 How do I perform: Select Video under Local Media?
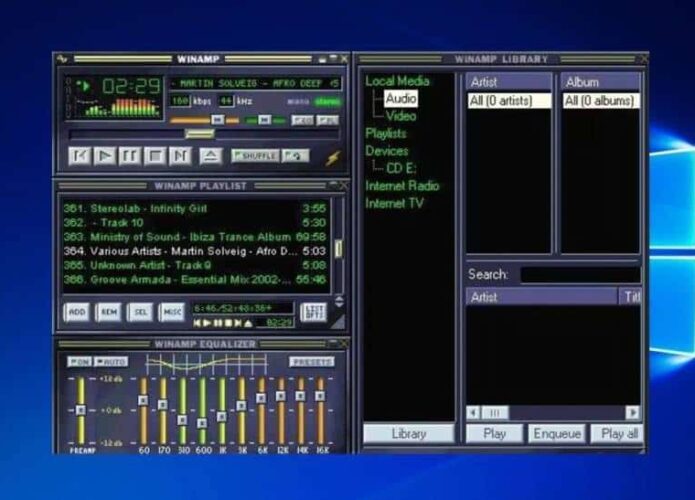tap(401, 116)
